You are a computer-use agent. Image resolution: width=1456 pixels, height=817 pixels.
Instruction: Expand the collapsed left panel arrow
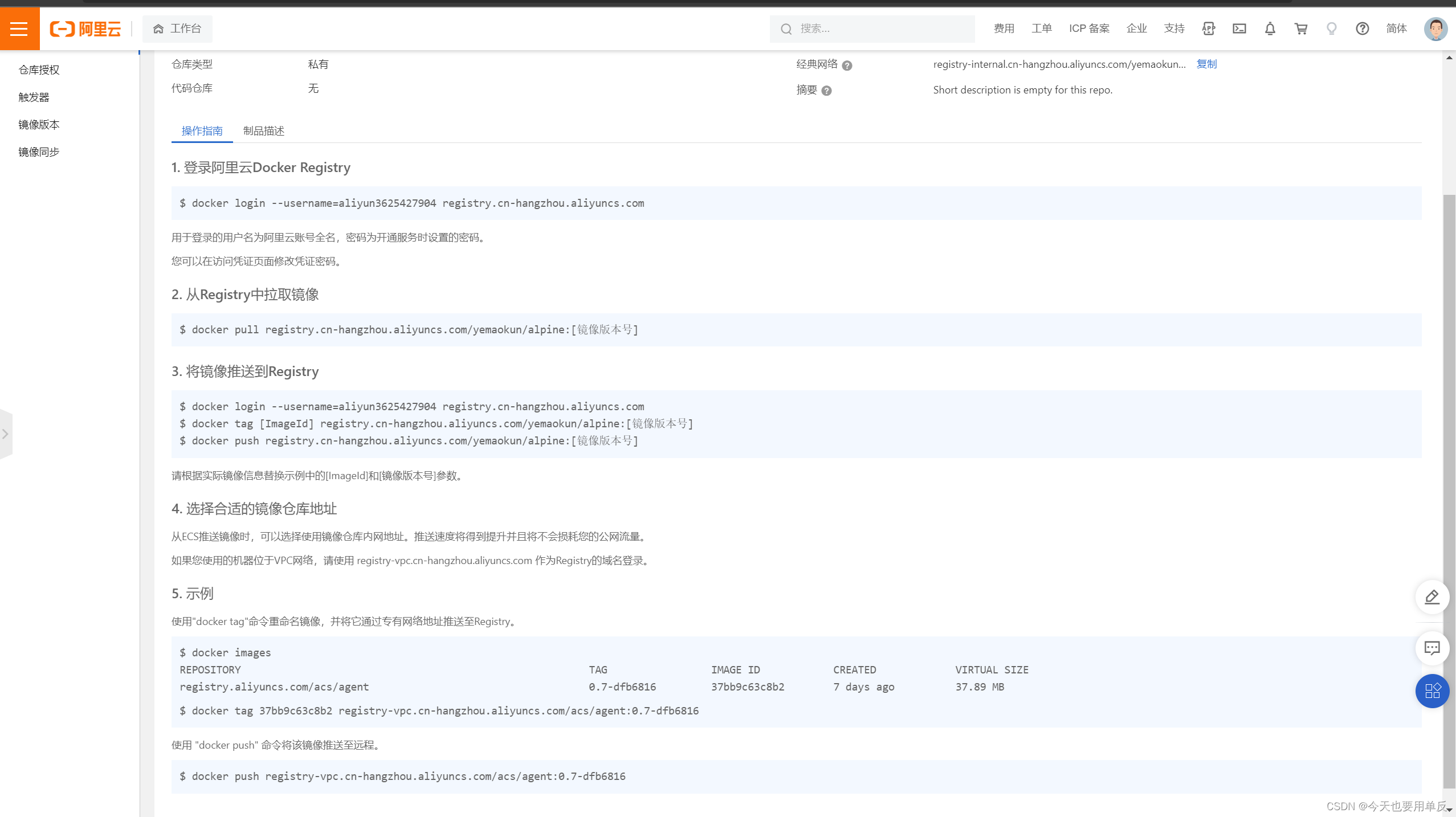[x=6, y=434]
